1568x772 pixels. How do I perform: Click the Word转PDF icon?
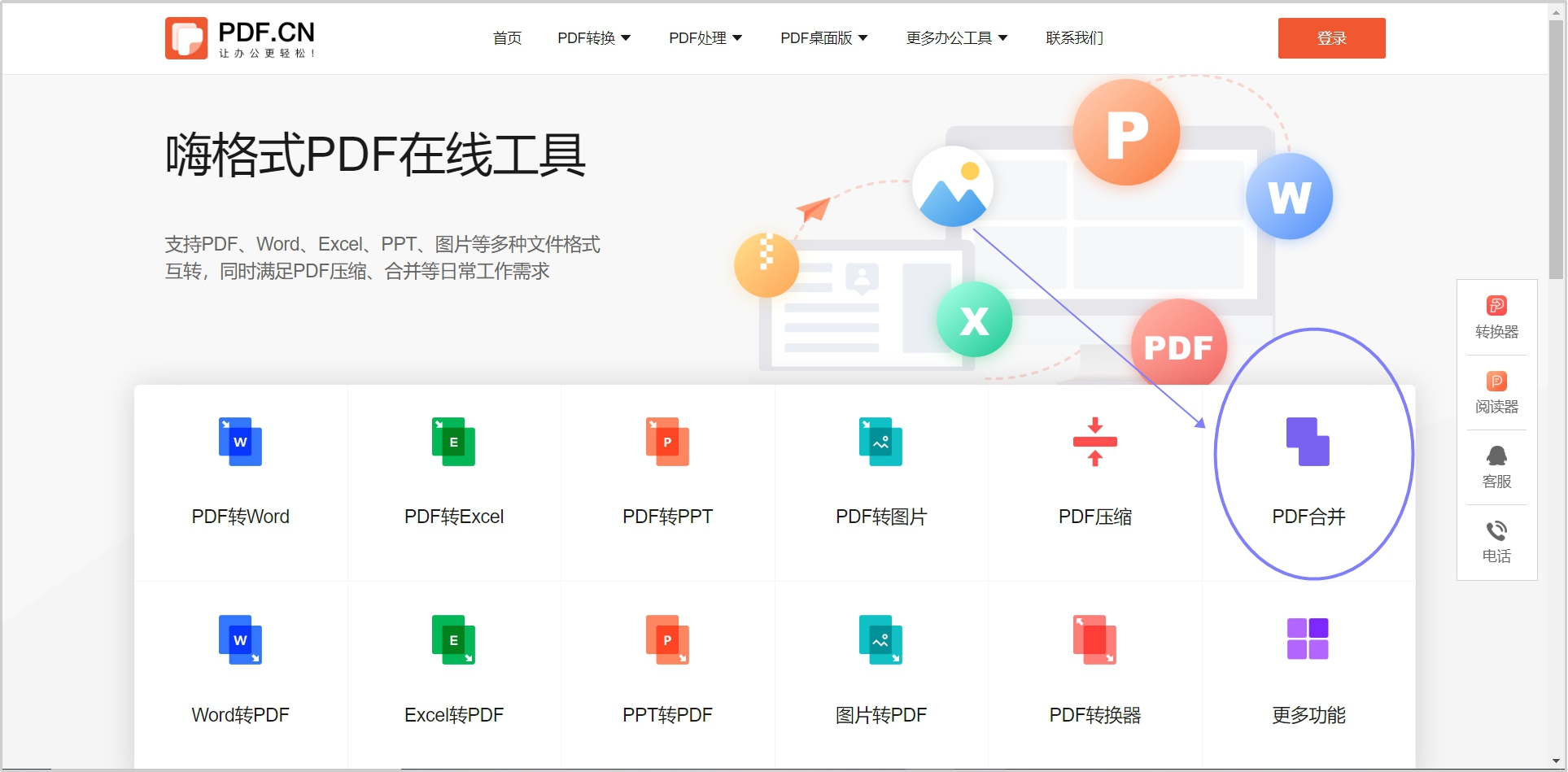point(240,639)
